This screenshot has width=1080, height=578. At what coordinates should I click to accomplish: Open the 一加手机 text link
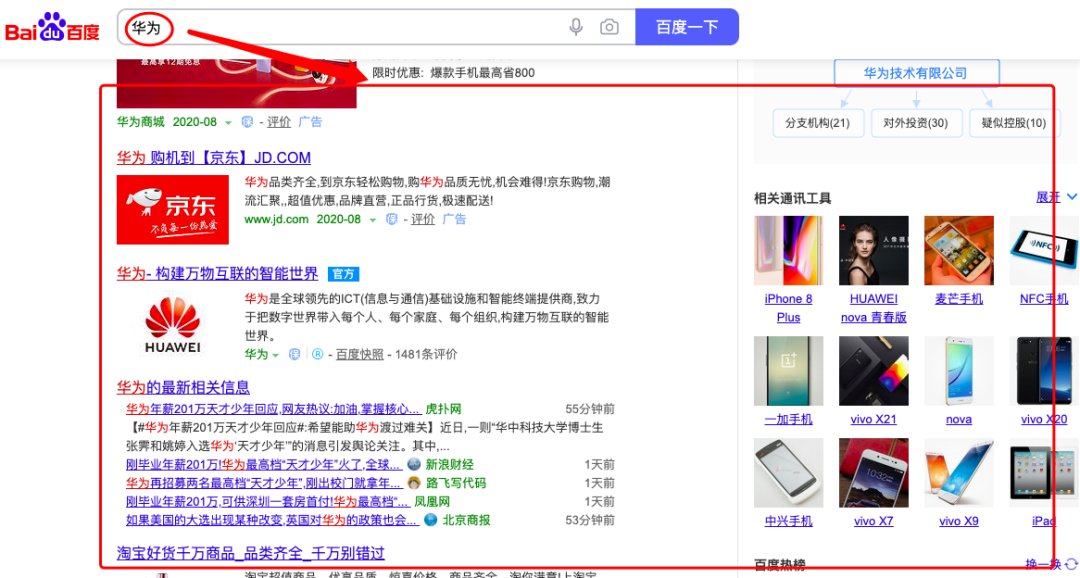click(789, 419)
